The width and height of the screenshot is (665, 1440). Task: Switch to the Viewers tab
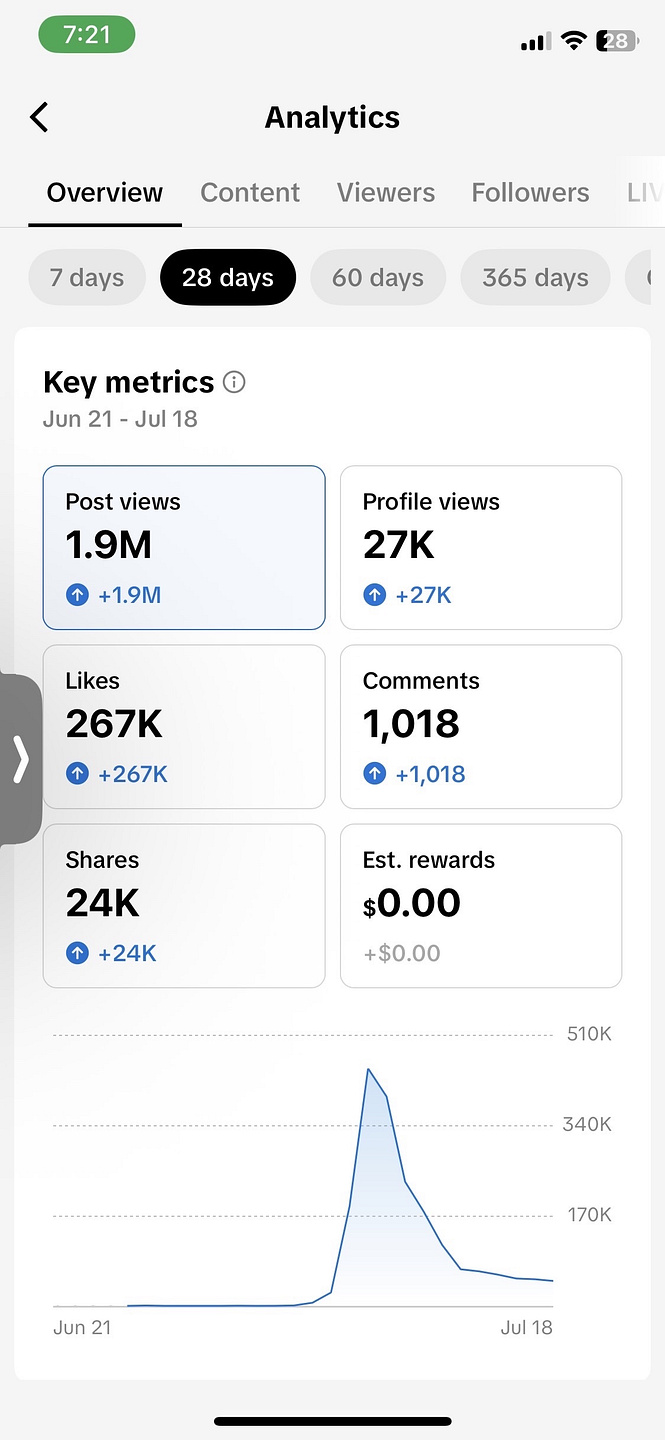(x=386, y=192)
